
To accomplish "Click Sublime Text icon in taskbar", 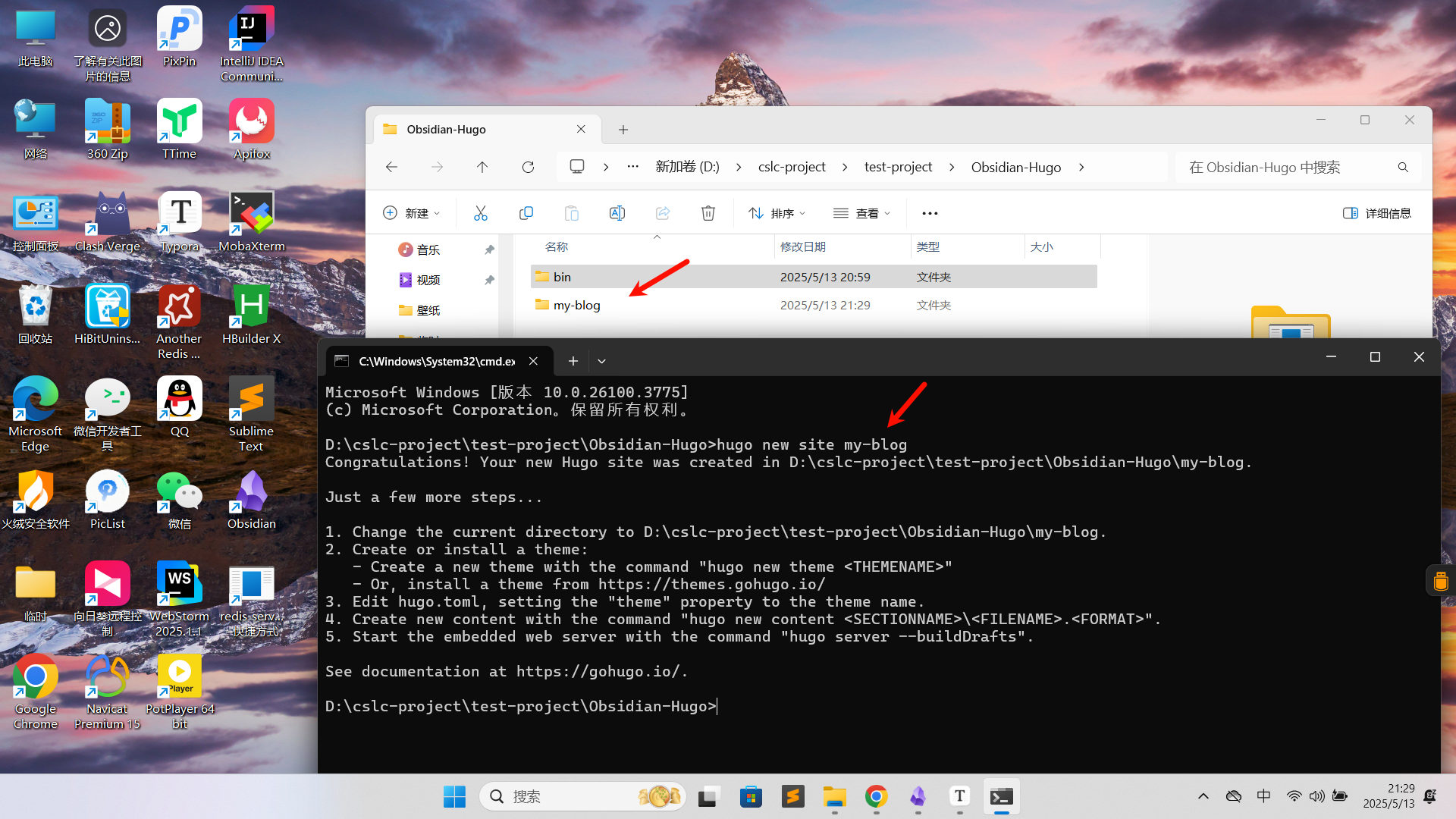I will point(792,796).
